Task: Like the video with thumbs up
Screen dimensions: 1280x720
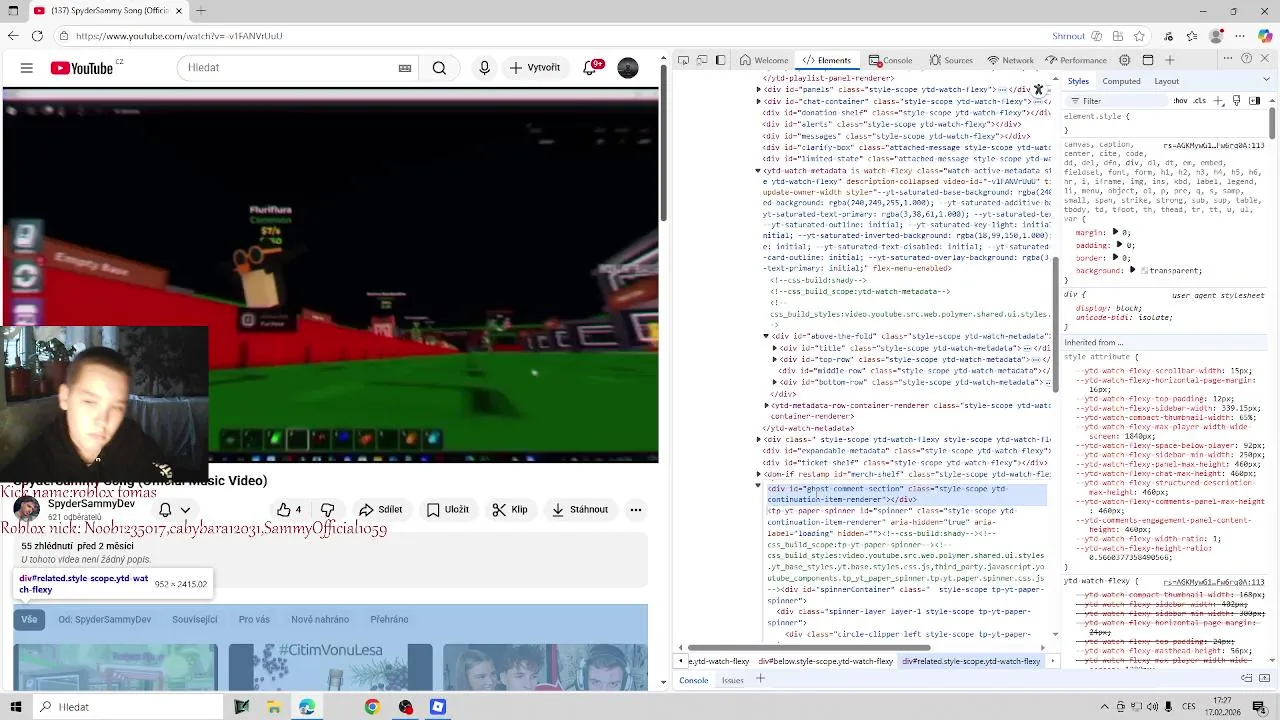Action: [288, 510]
